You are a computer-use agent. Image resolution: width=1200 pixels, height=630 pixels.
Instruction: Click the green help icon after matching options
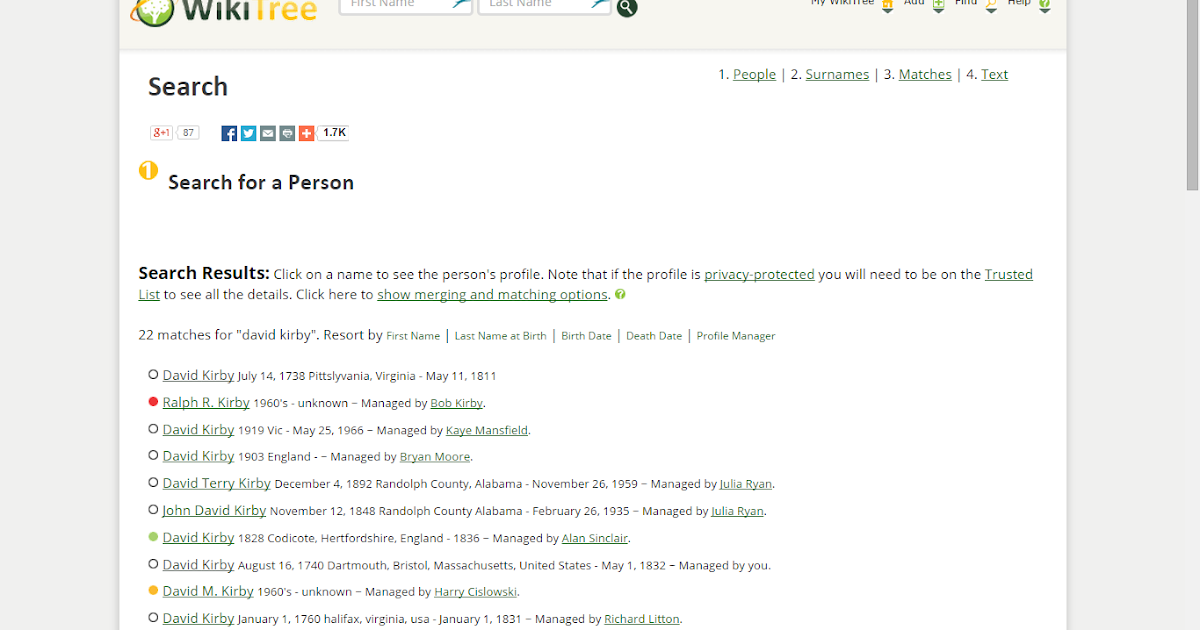click(620, 294)
